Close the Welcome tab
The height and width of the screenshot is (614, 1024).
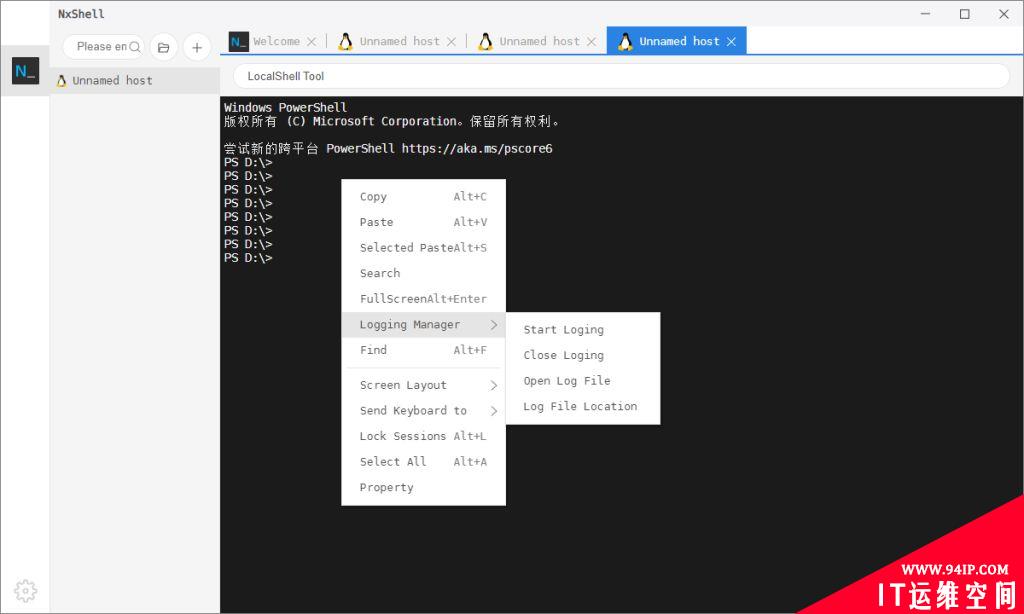tap(312, 42)
